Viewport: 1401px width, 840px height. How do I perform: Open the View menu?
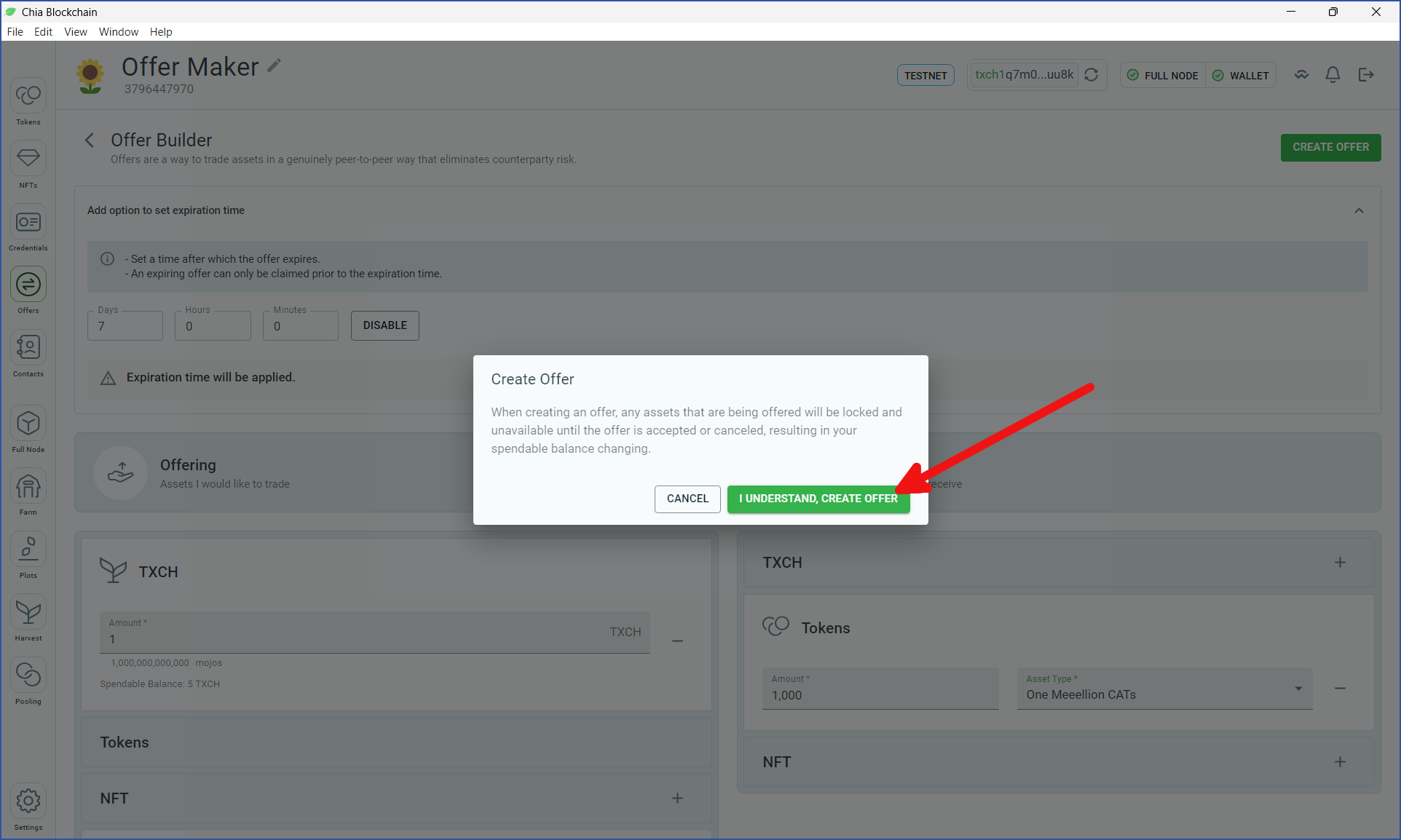[75, 32]
